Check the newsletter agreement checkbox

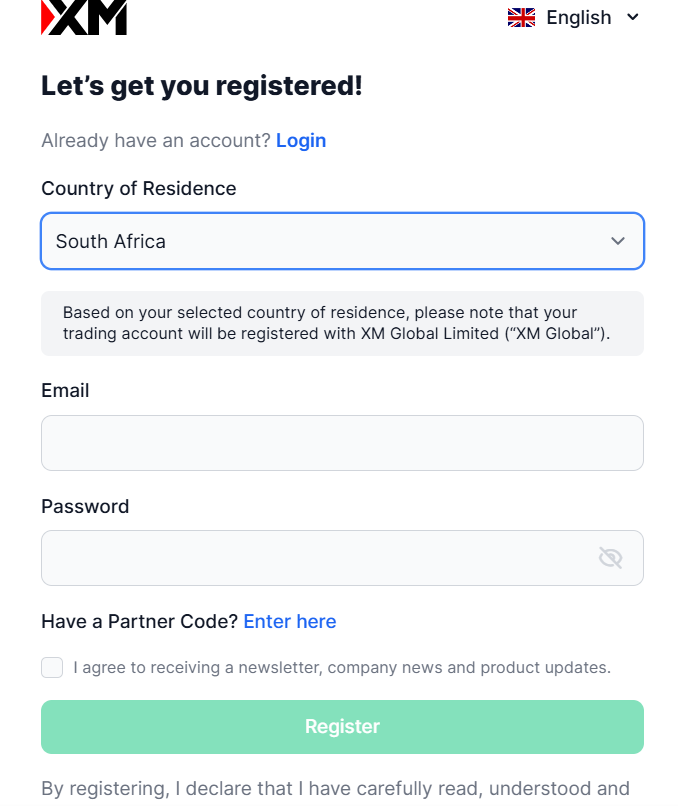point(52,667)
